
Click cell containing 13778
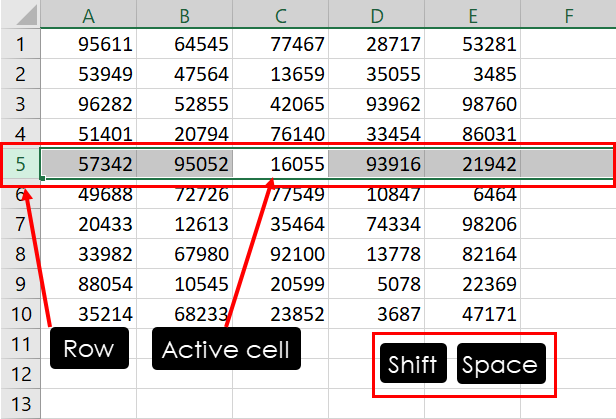376,254
